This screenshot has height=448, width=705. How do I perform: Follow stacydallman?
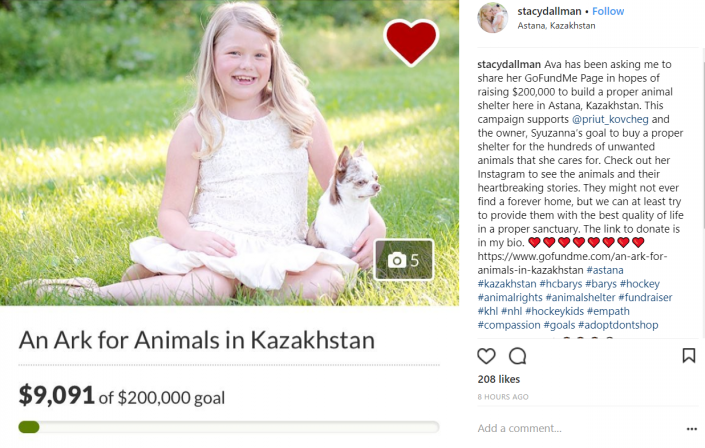(608, 12)
